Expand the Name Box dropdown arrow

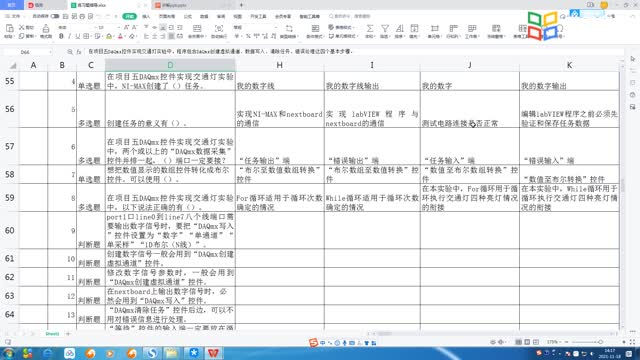(50, 52)
